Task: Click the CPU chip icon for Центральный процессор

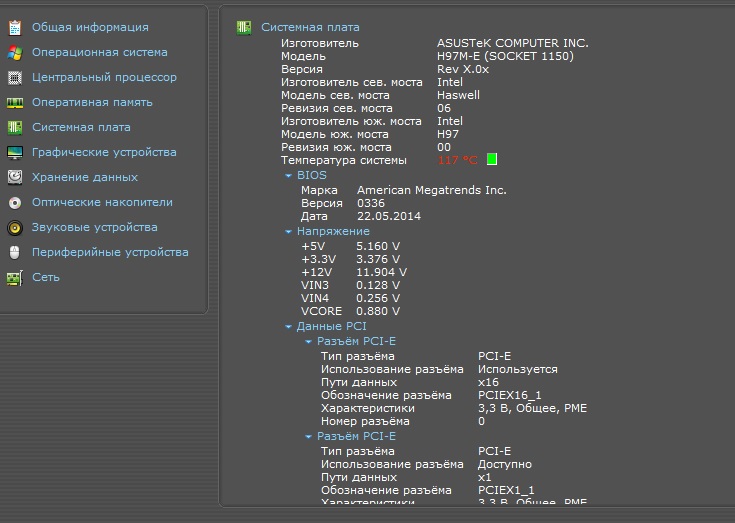Action: click(x=14, y=77)
